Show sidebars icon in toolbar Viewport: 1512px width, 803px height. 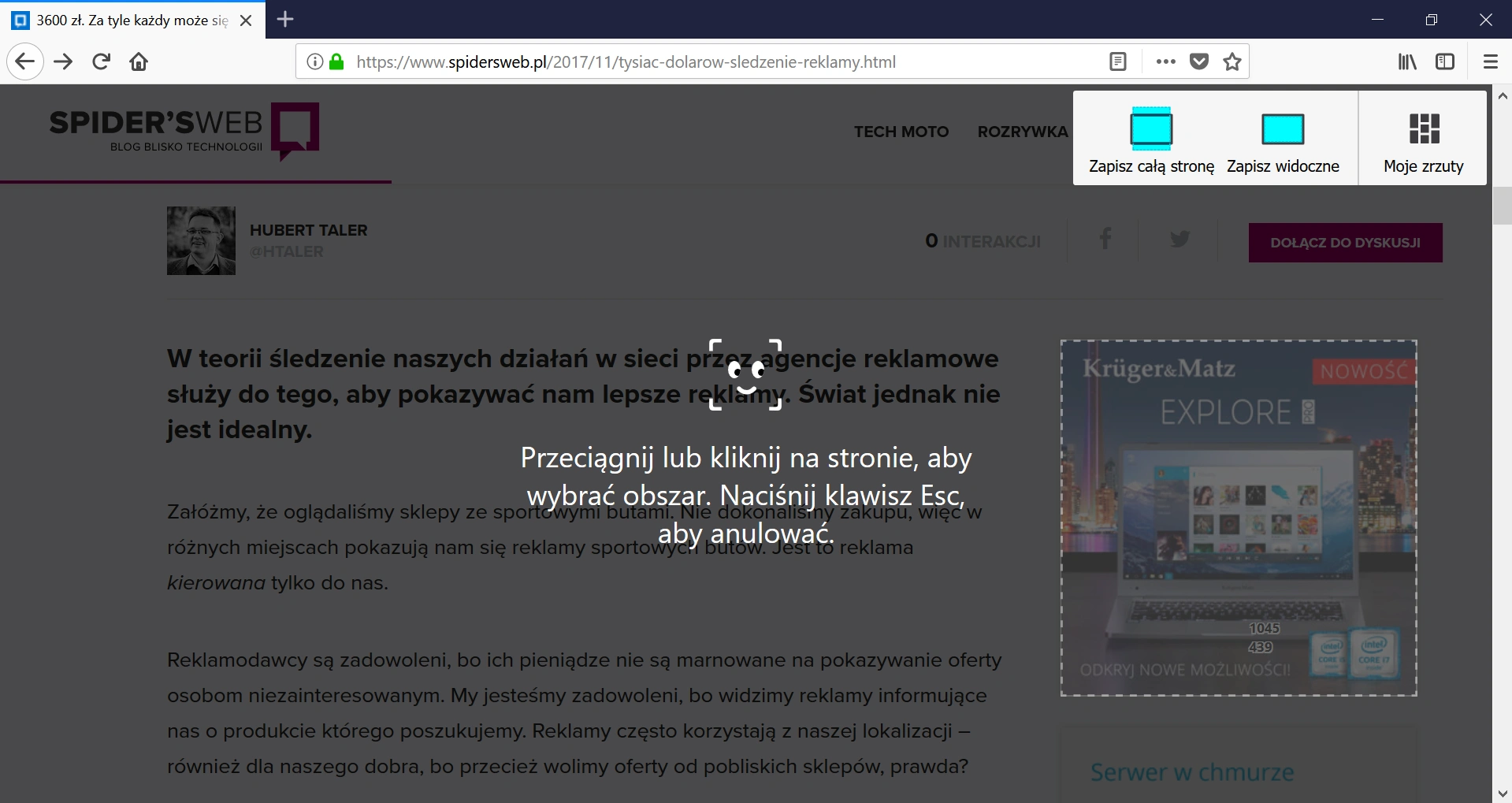point(1445,61)
